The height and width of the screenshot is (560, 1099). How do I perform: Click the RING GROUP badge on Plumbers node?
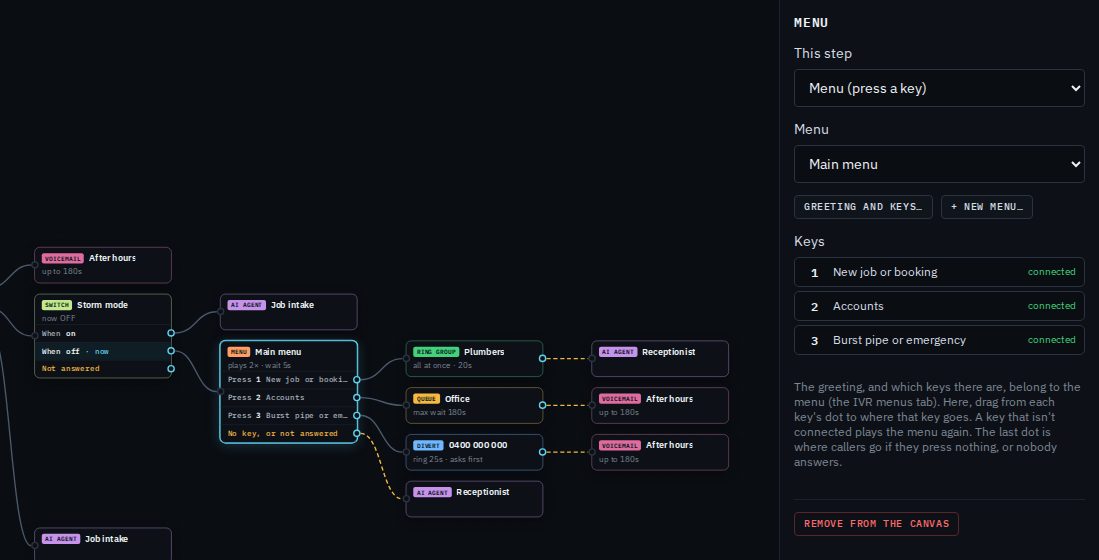coord(436,352)
